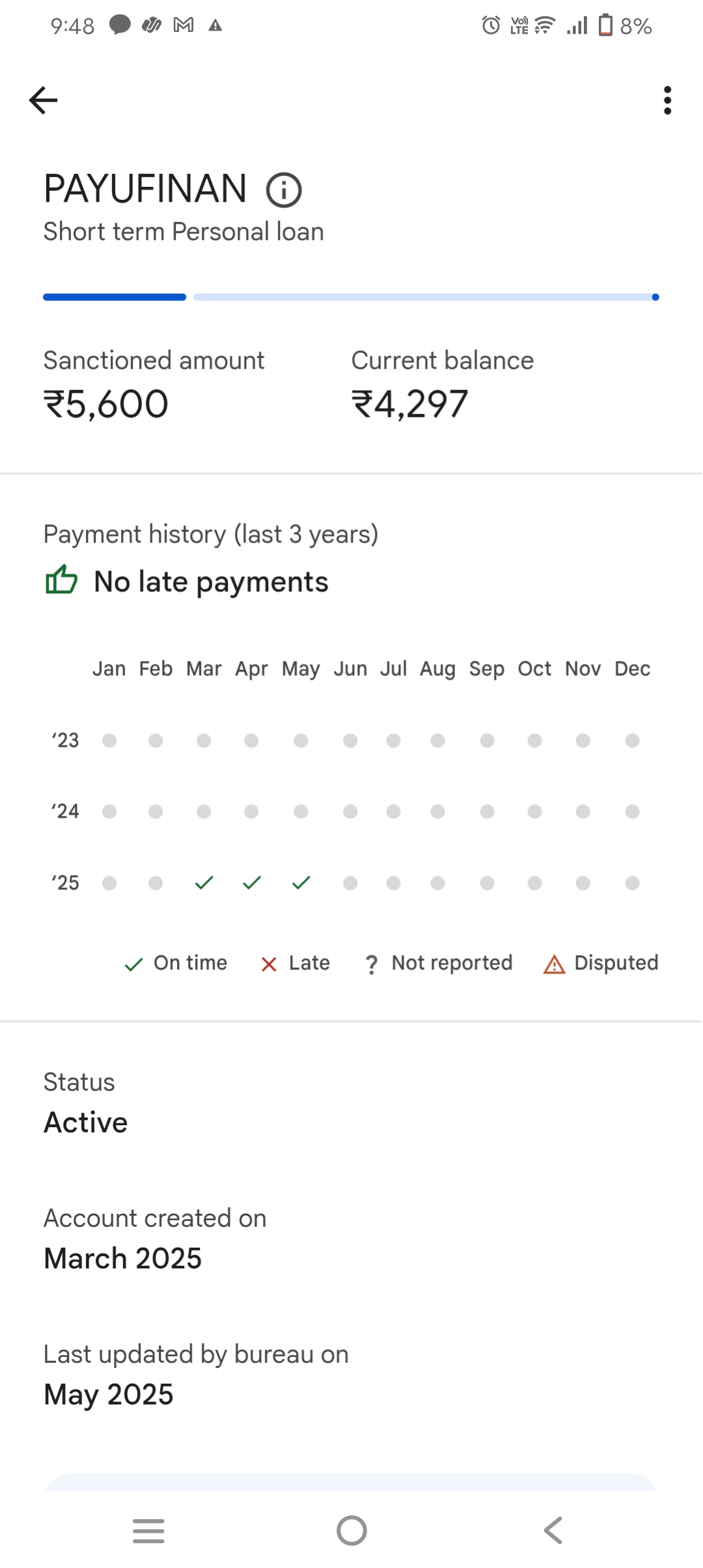
Task: Tap the Not reported question mark
Action: tap(371, 964)
